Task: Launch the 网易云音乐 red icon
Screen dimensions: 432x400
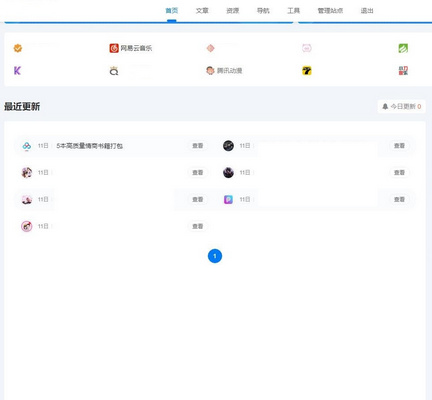Action: [114, 48]
